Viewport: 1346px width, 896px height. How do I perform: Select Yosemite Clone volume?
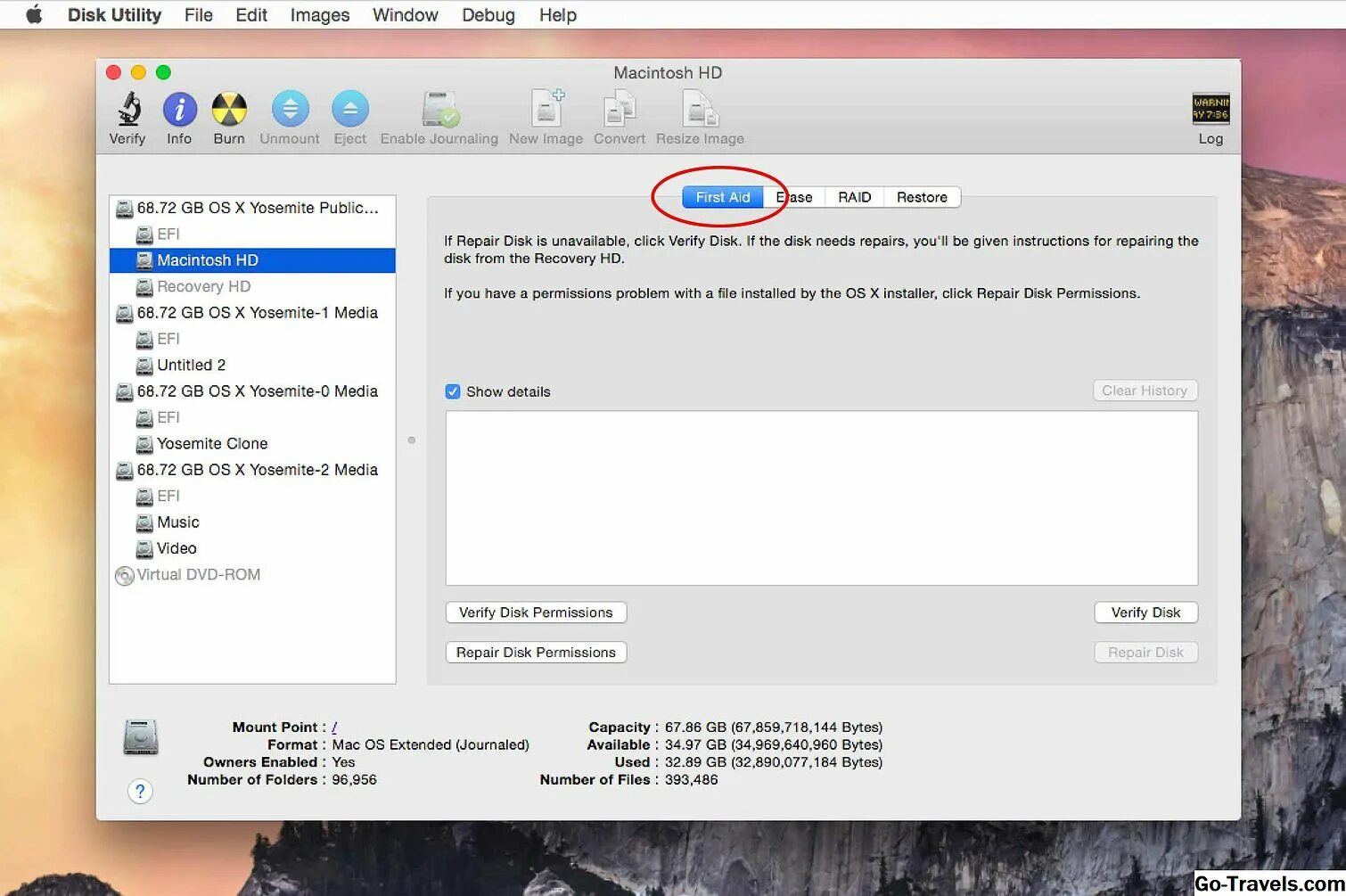tap(252, 444)
